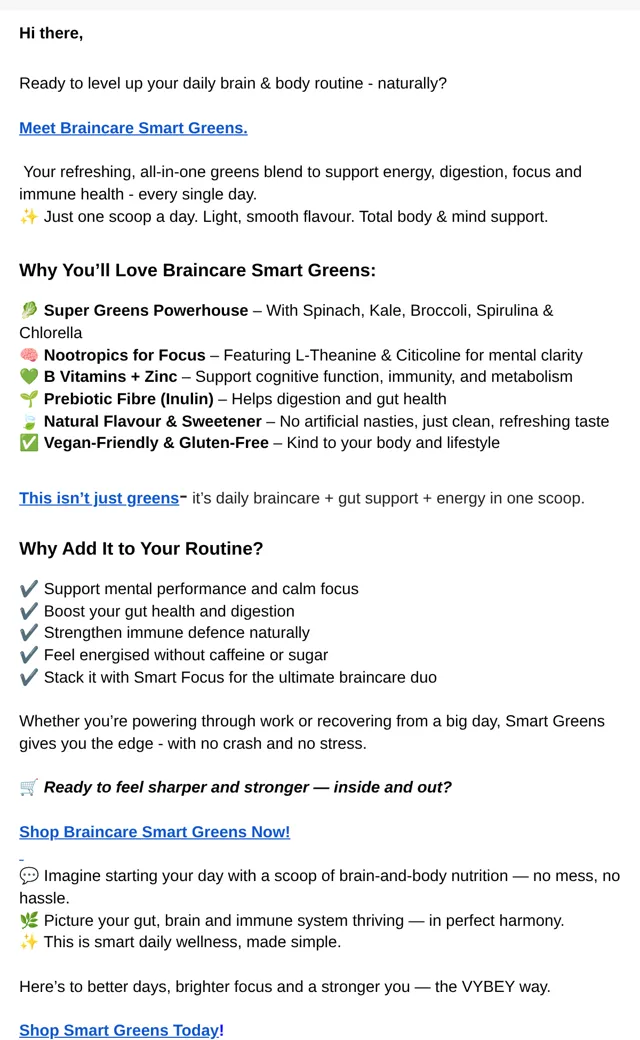
Task: Click the sparkles emoji before Just one scoop
Action: pyautogui.click(x=29, y=217)
